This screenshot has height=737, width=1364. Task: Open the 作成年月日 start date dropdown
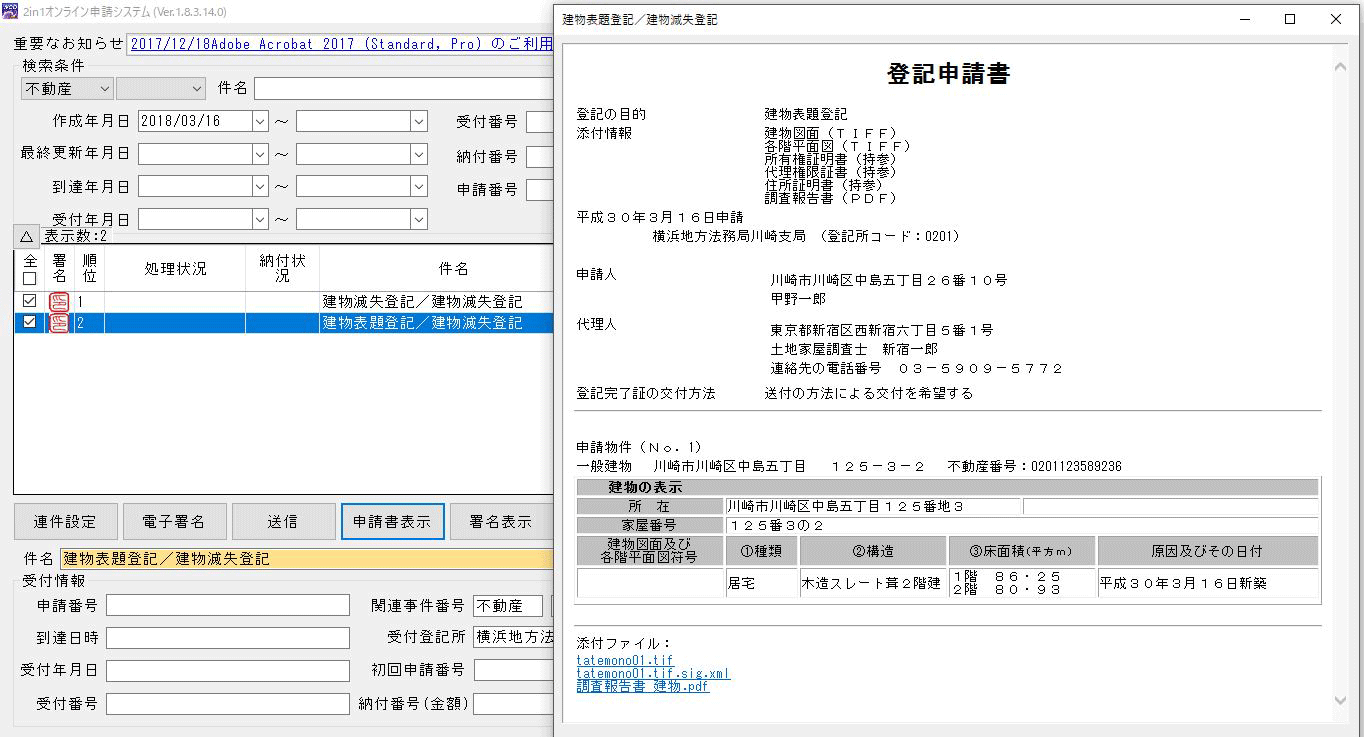260,121
